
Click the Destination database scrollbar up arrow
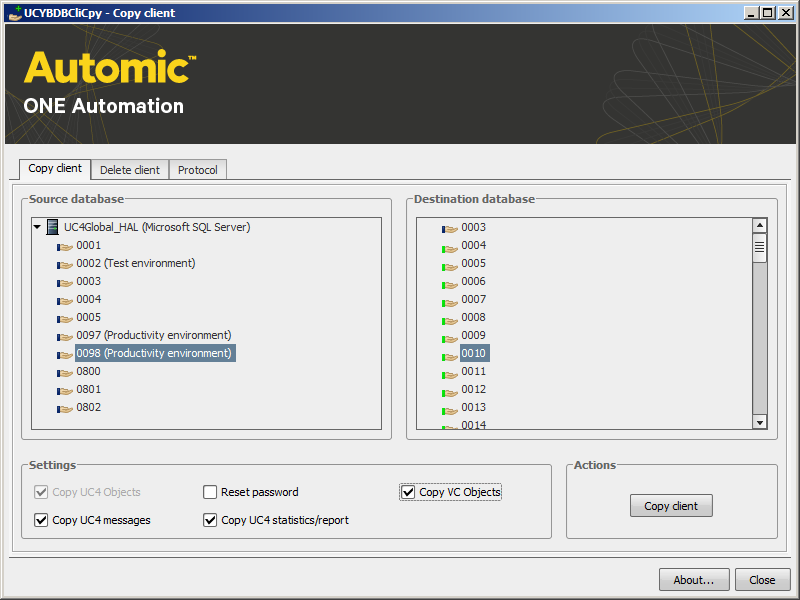[x=760, y=225]
